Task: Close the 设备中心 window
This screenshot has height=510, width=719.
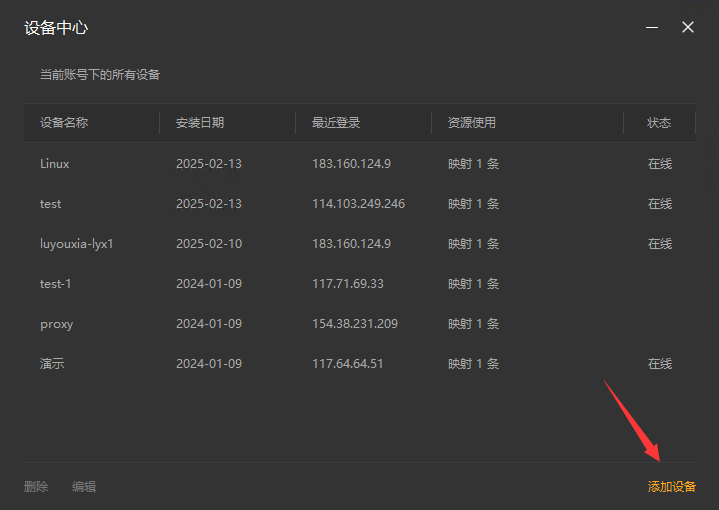Action: pyautogui.click(x=687, y=28)
